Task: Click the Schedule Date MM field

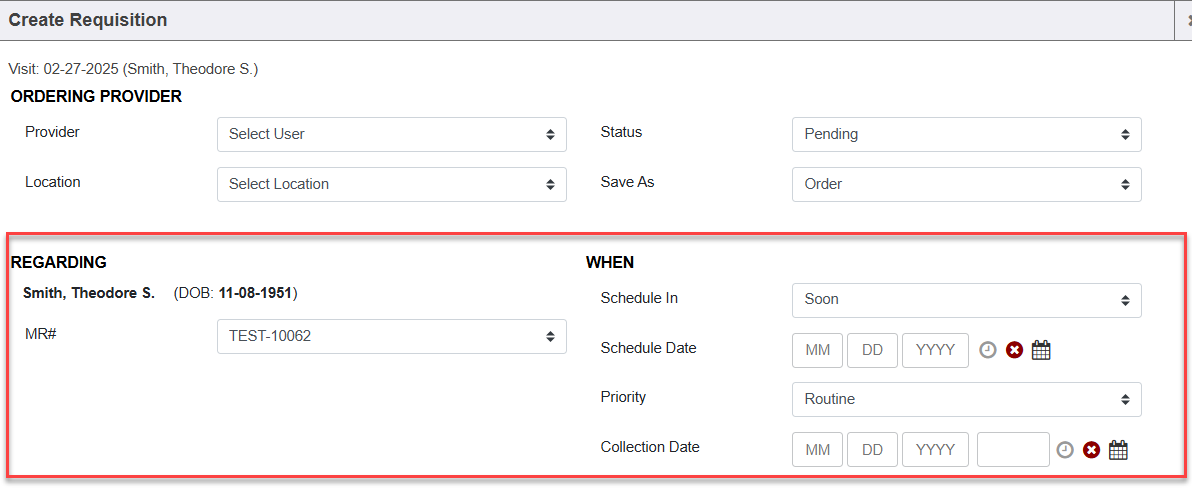Action: pos(817,350)
